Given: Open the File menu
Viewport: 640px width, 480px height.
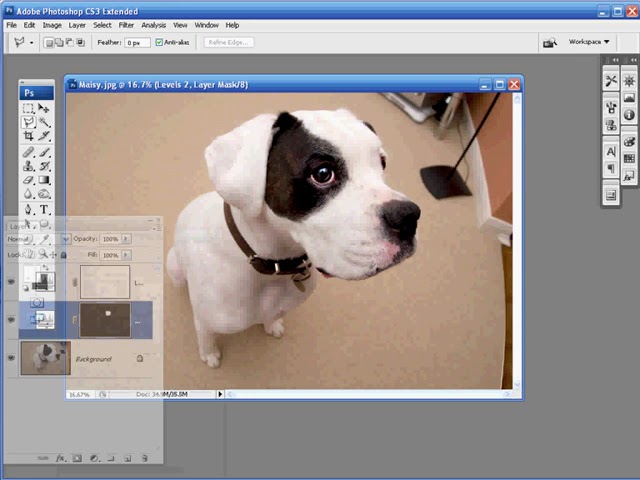Looking at the screenshot, I should click(x=11, y=25).
